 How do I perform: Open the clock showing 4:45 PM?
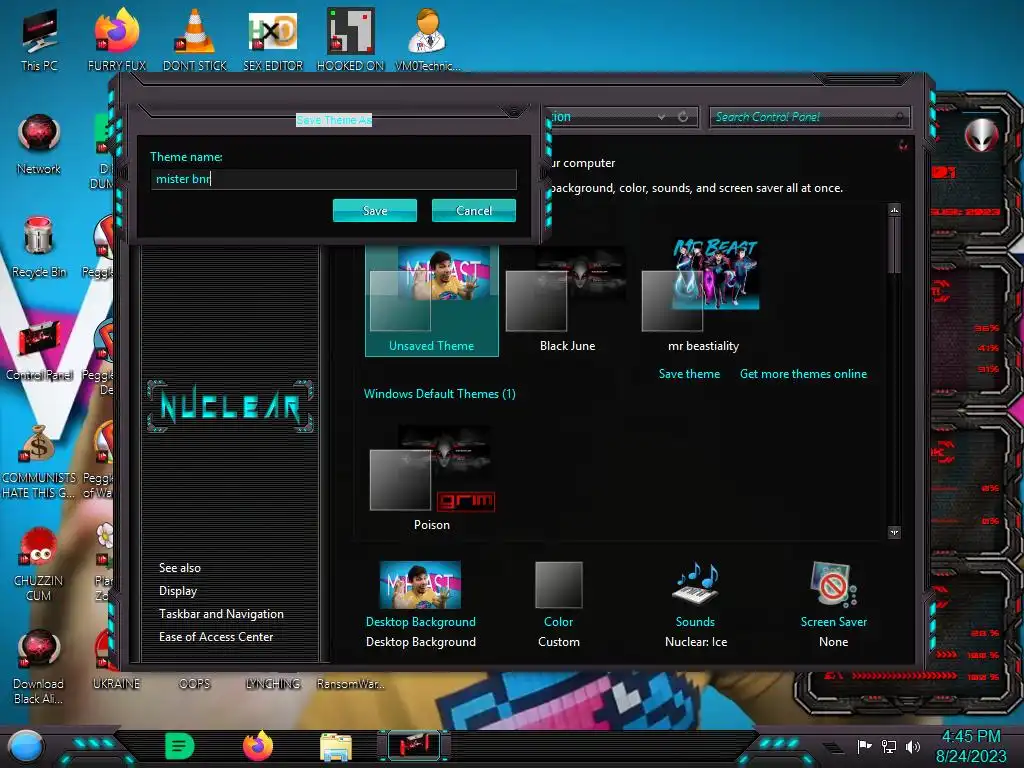pyautogui.click(x=971, y=746)
